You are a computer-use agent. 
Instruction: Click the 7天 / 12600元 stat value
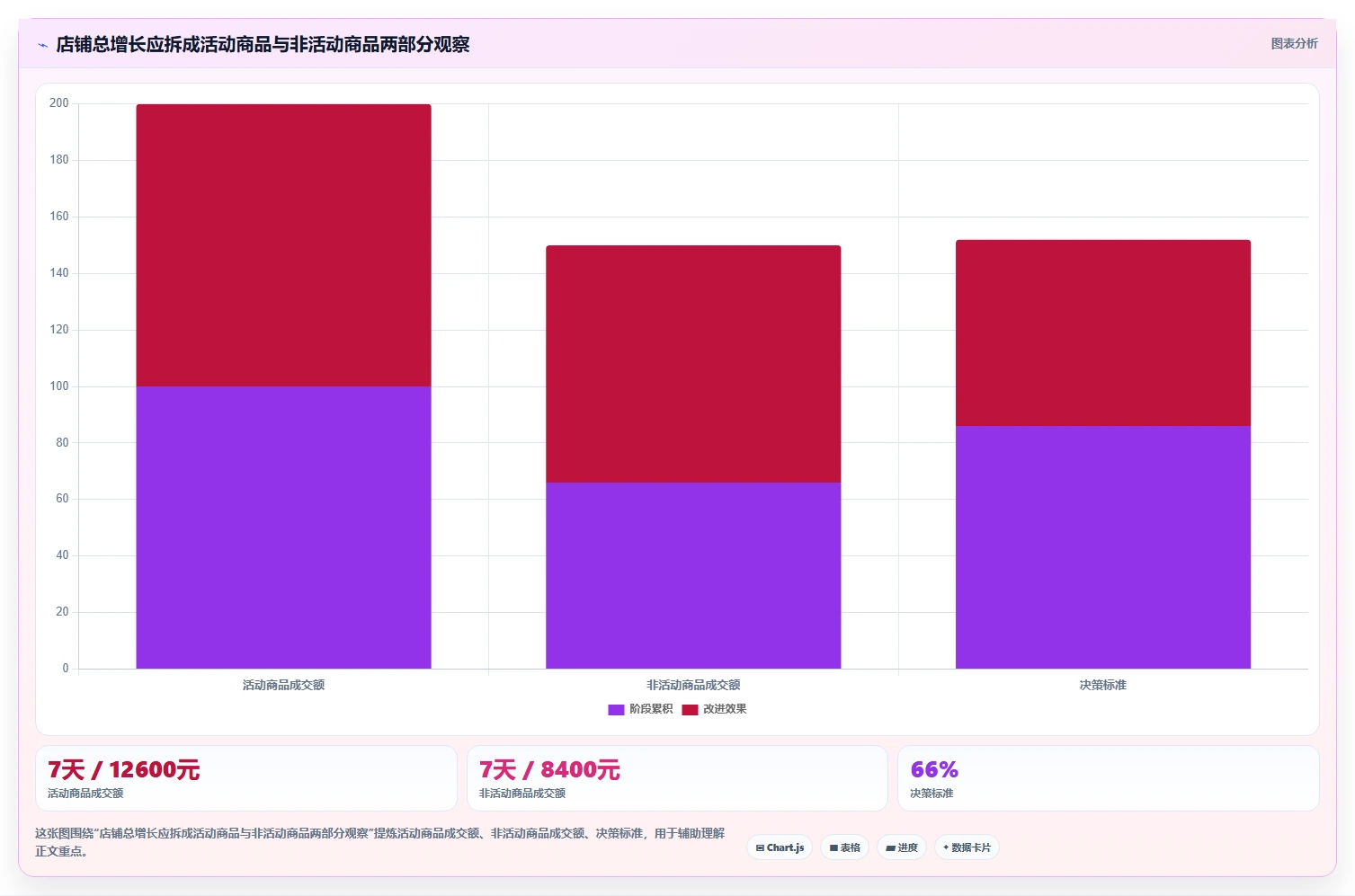click(123, 769)
